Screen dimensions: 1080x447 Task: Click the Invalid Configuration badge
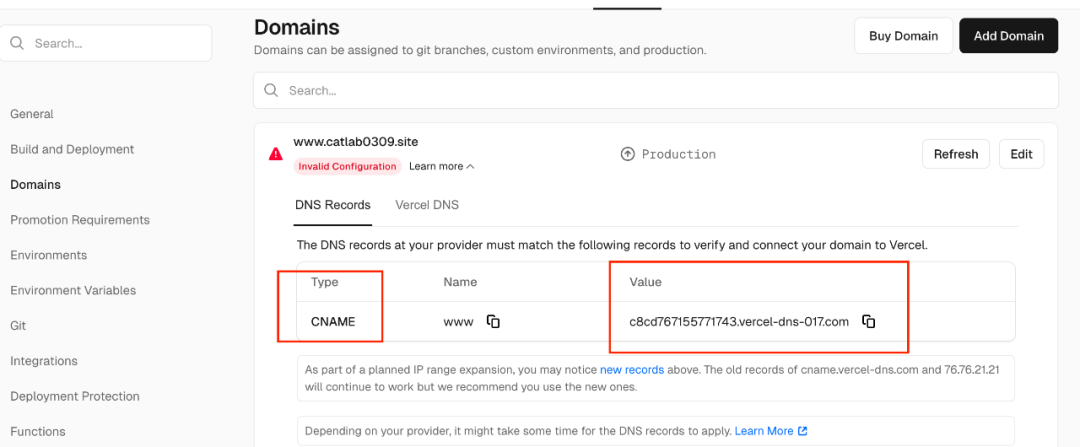348,166
